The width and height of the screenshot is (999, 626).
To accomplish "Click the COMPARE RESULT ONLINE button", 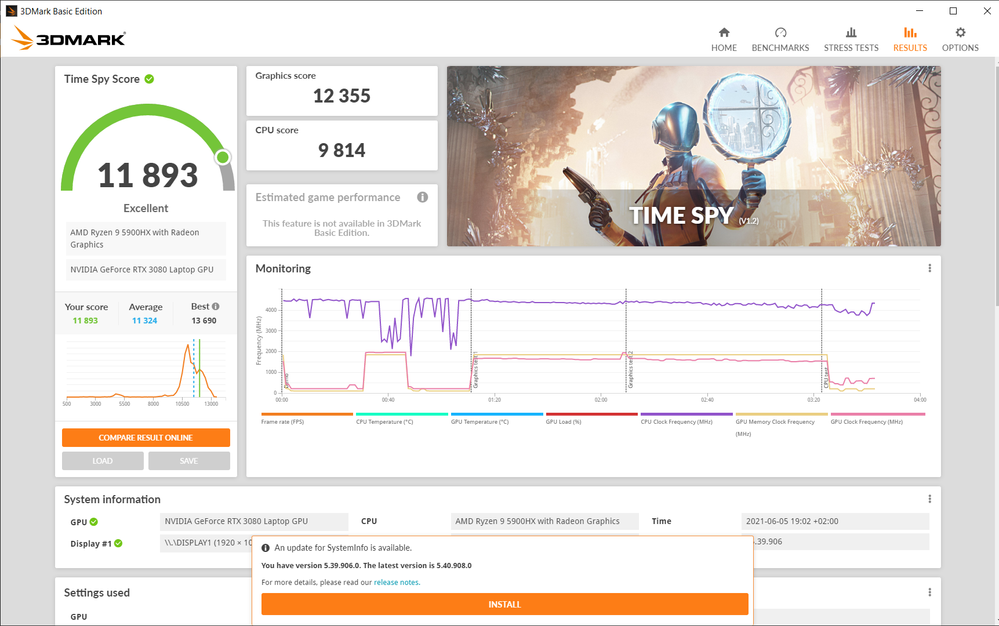I will click(x=146, y=437).
